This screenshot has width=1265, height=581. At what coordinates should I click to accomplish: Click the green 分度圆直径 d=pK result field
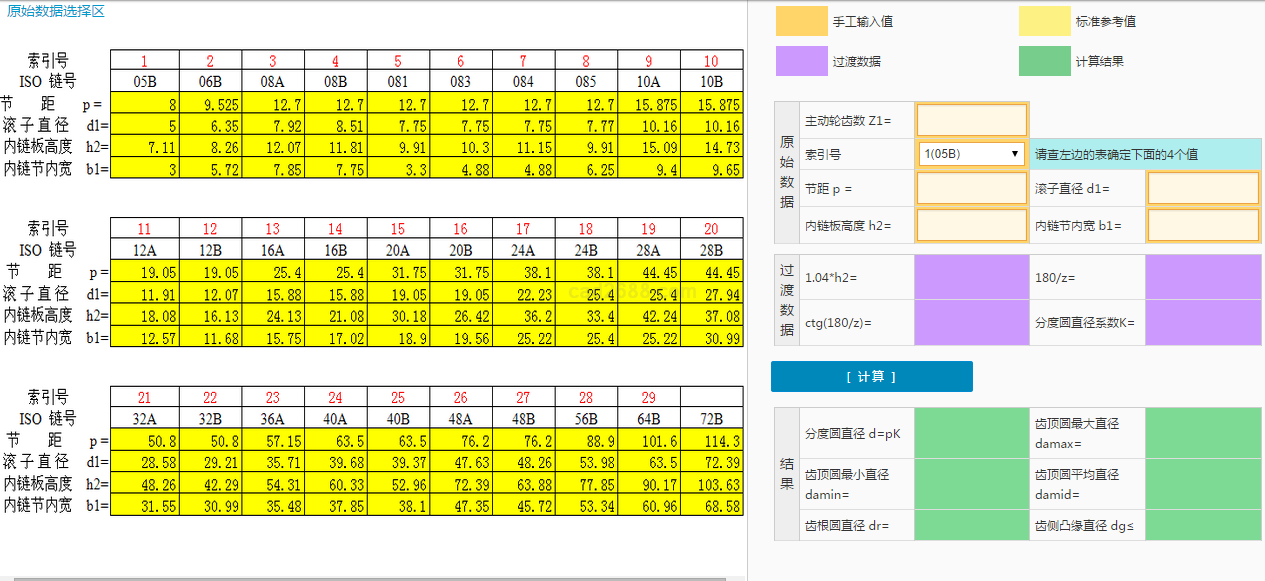click(971, 434)
